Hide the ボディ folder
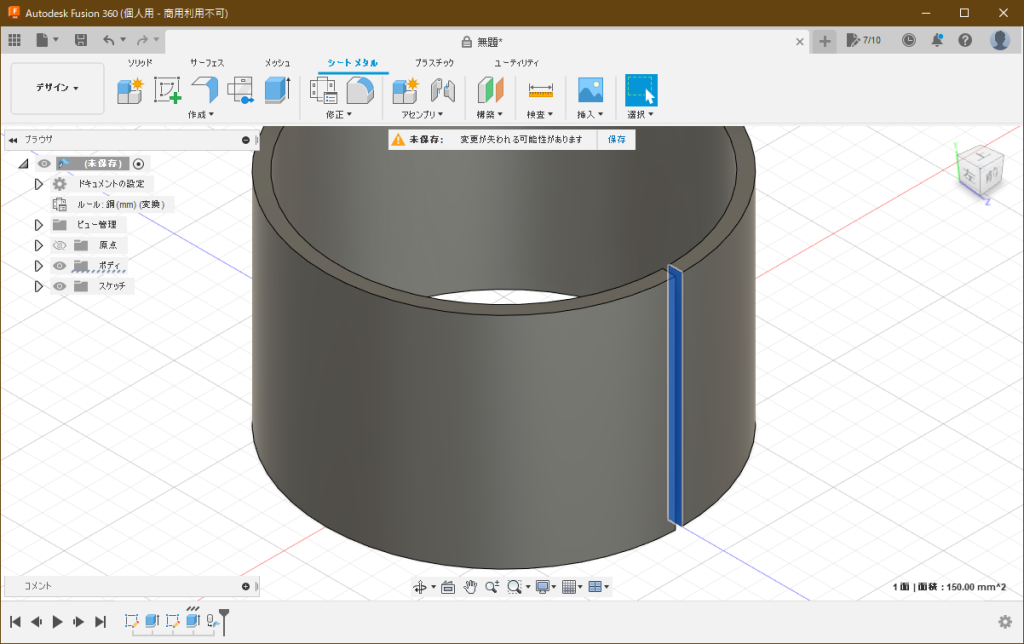Image resolution: width=1024 pixels, height=644 pixels. pos(59,266)
